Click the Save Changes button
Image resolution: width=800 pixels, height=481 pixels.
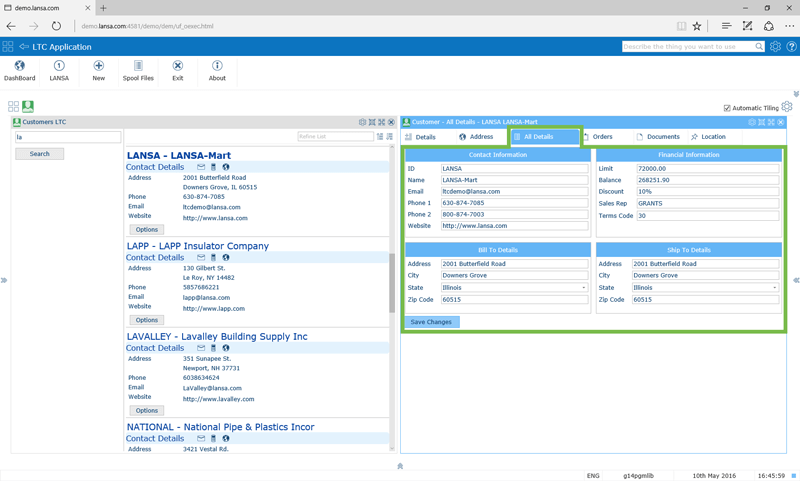(431, 322)
